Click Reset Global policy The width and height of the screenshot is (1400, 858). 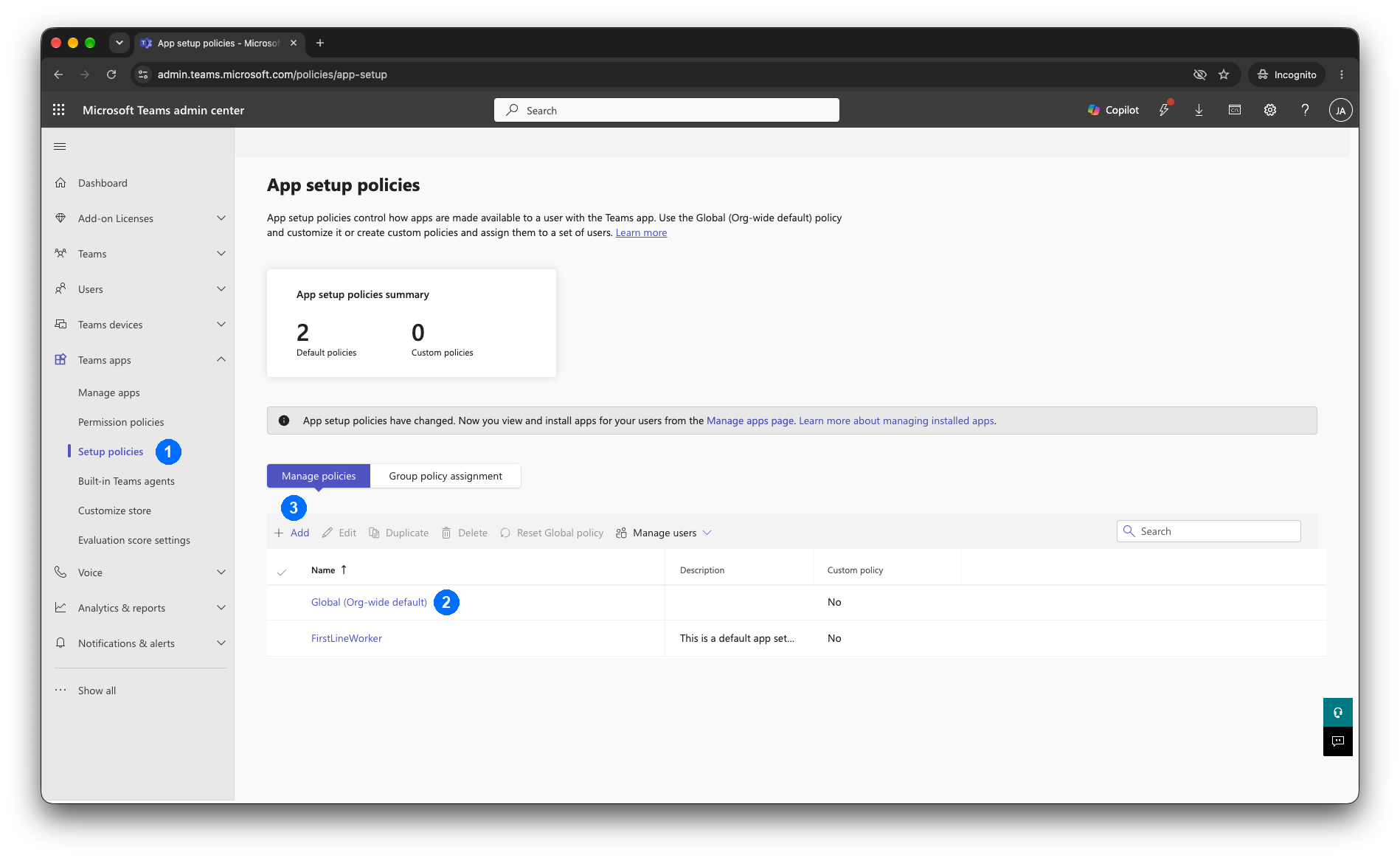(552, 533)
